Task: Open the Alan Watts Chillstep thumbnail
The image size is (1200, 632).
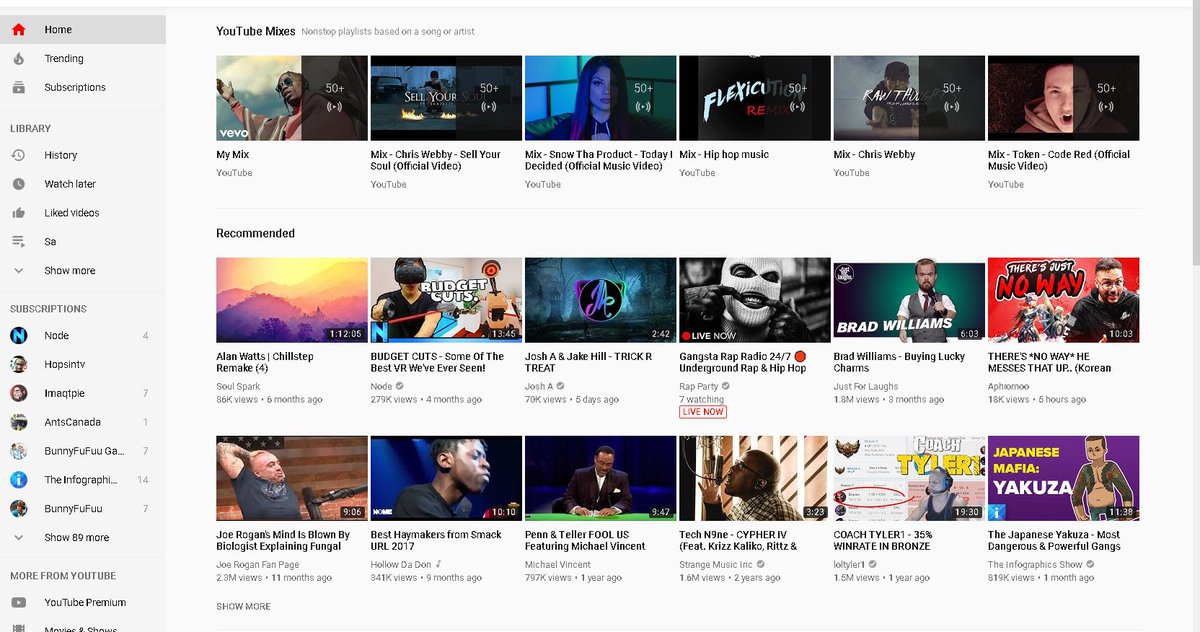Action: tap(292, 301)
